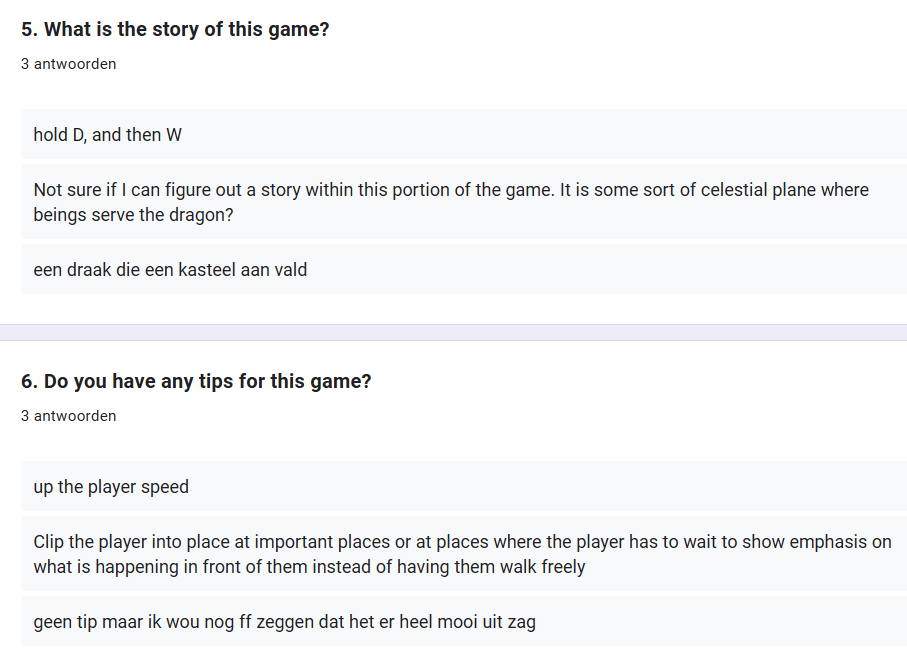Click "3 antwoorden" count under question 6
907x665 pixels.
(x=68, y=416)
